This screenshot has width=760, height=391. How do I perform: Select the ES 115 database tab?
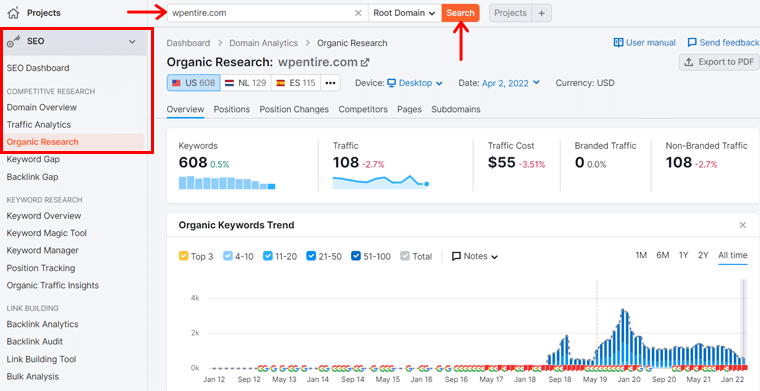tap(296, 83)
